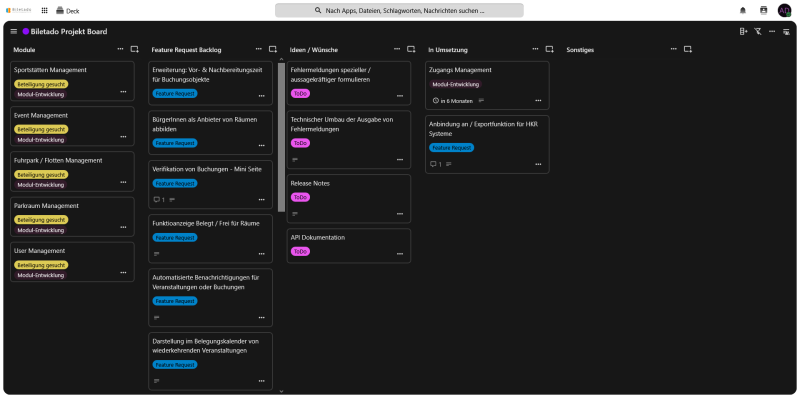Screen dimensions: 800x398
Task: Open the app grid launcher icon
Action: [x=44, y=10]
